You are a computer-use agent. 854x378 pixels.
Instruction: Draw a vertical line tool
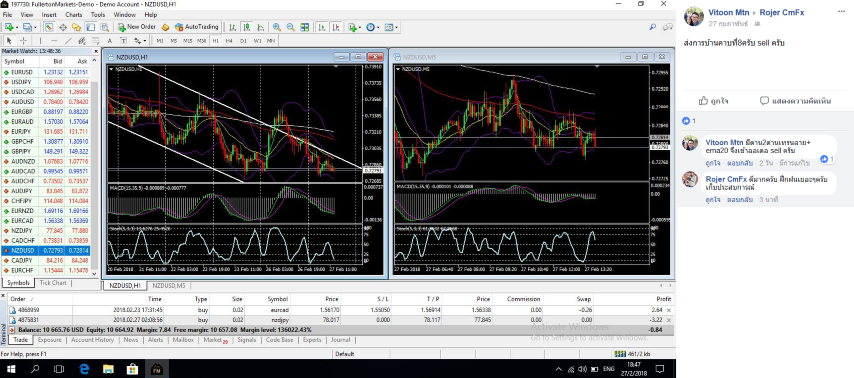click(x=40, y=41)
